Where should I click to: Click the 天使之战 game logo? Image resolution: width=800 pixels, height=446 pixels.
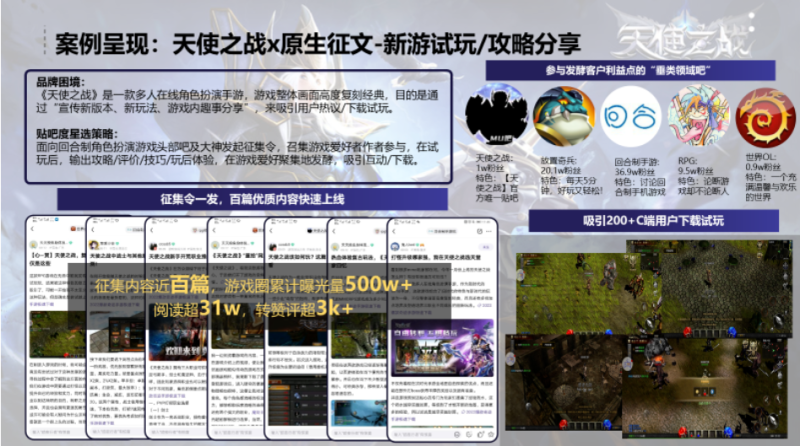[684, 38]
